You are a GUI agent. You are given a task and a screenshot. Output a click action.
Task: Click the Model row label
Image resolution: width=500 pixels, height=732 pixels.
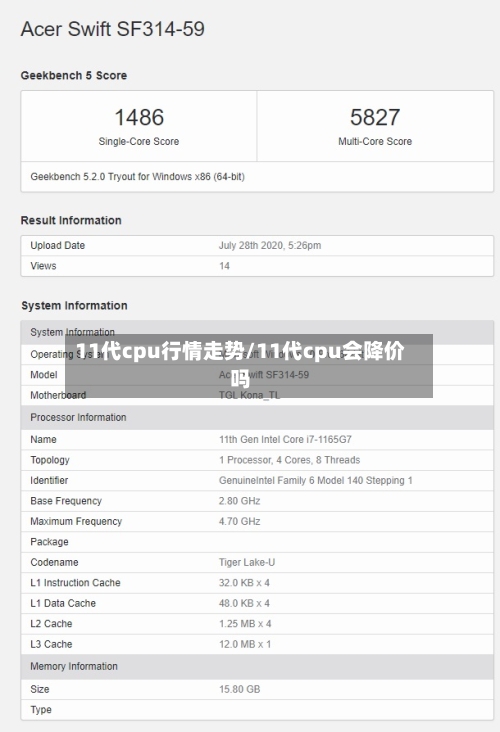coord(44,375)
